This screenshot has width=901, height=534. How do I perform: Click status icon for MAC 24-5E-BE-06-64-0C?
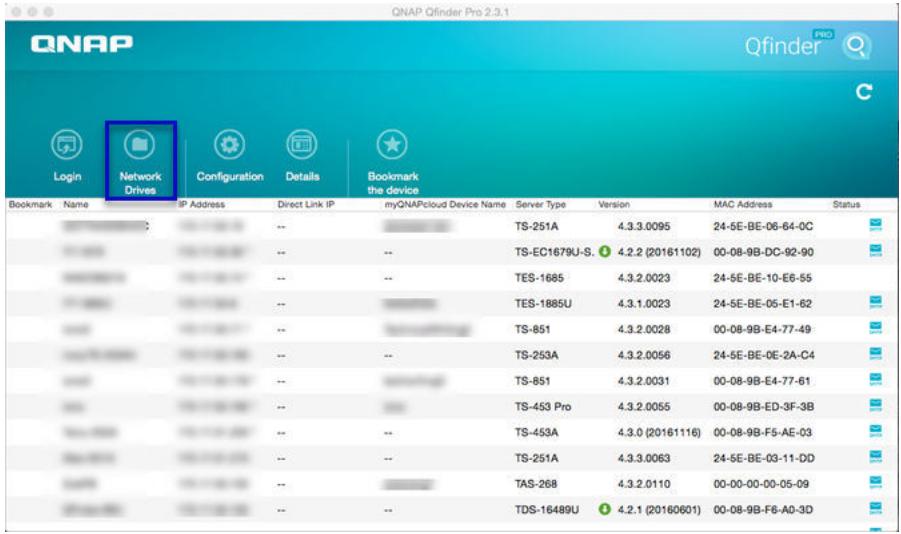[875, 225]
